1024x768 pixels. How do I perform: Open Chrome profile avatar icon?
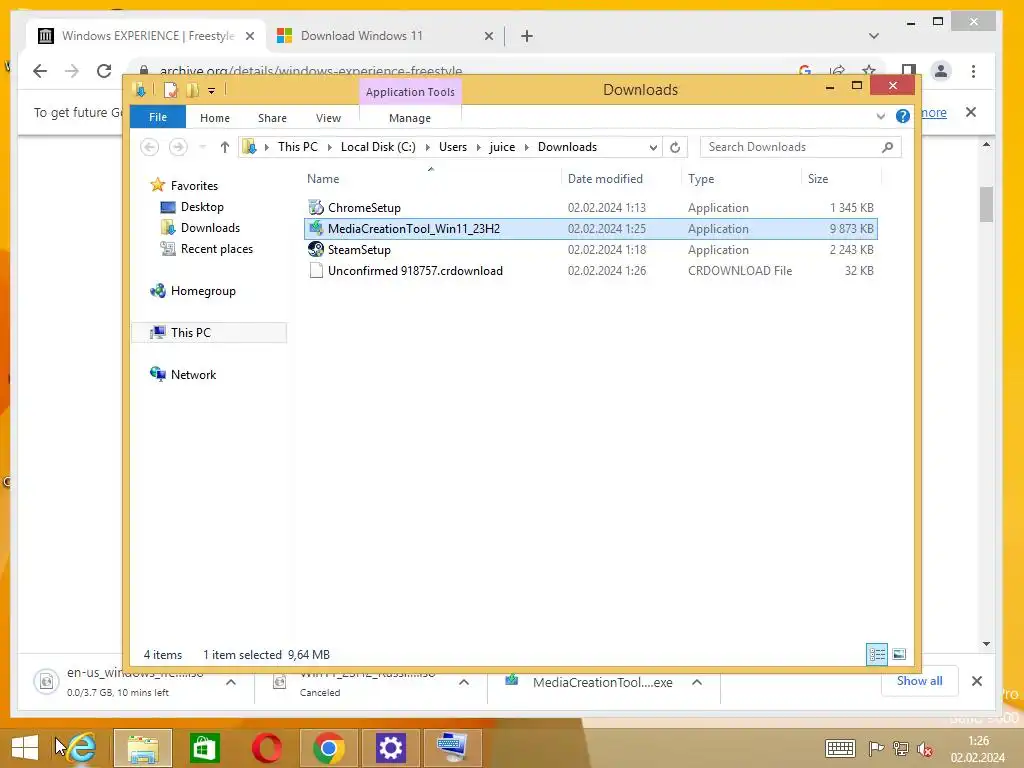pyautogui.click(x=940, y=71)
